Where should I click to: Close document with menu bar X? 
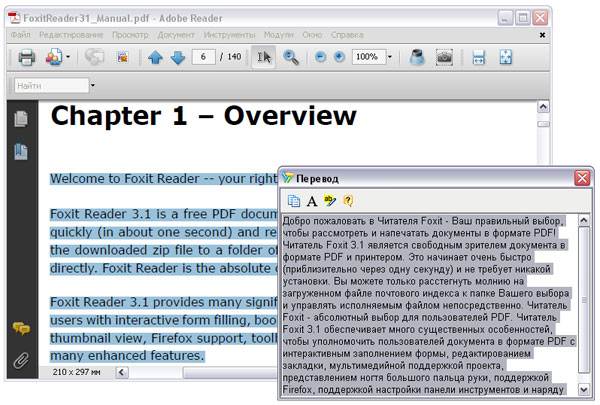tap(542, 35)
